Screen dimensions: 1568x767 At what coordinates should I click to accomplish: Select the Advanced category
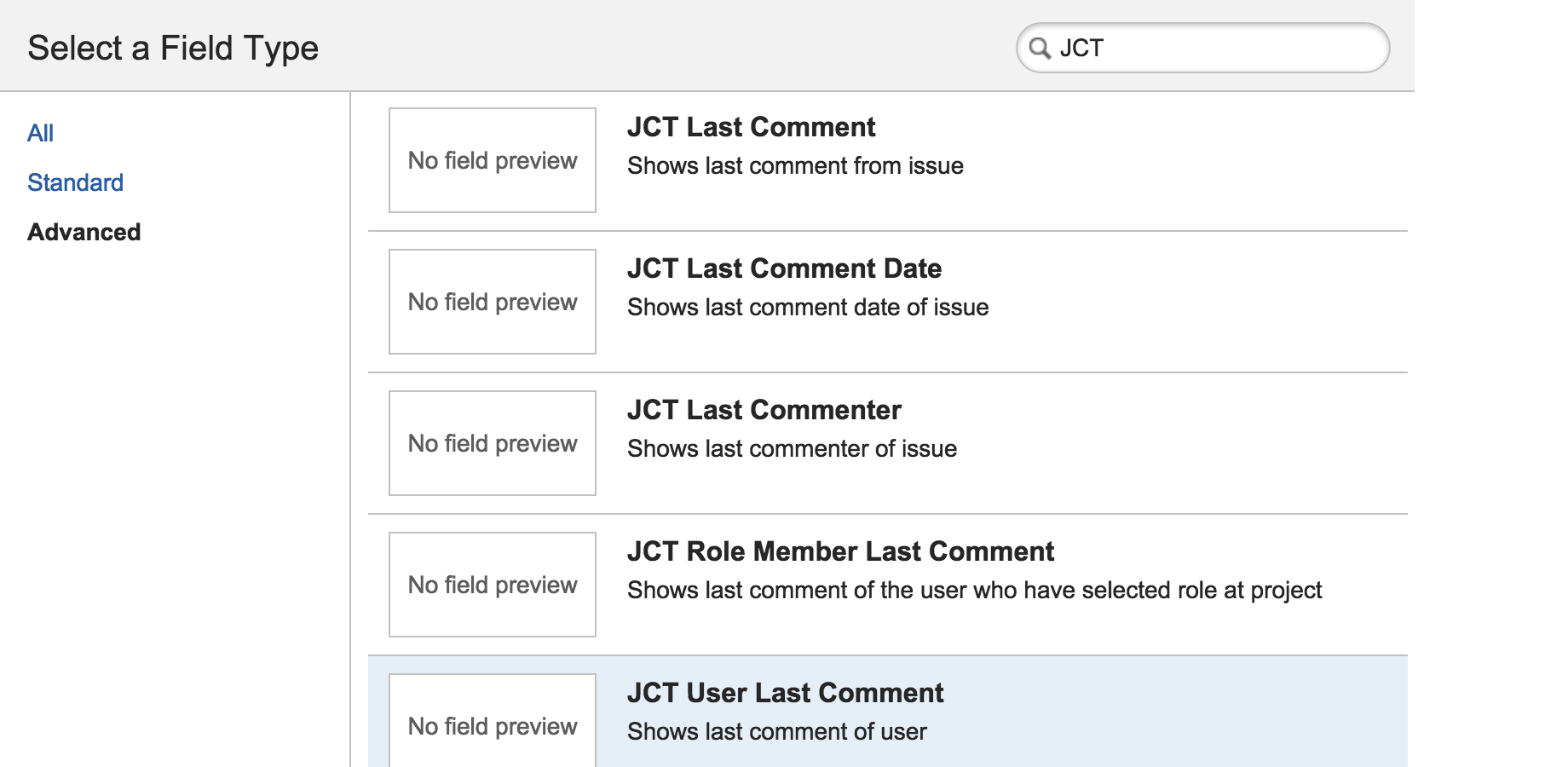point(84,232)
